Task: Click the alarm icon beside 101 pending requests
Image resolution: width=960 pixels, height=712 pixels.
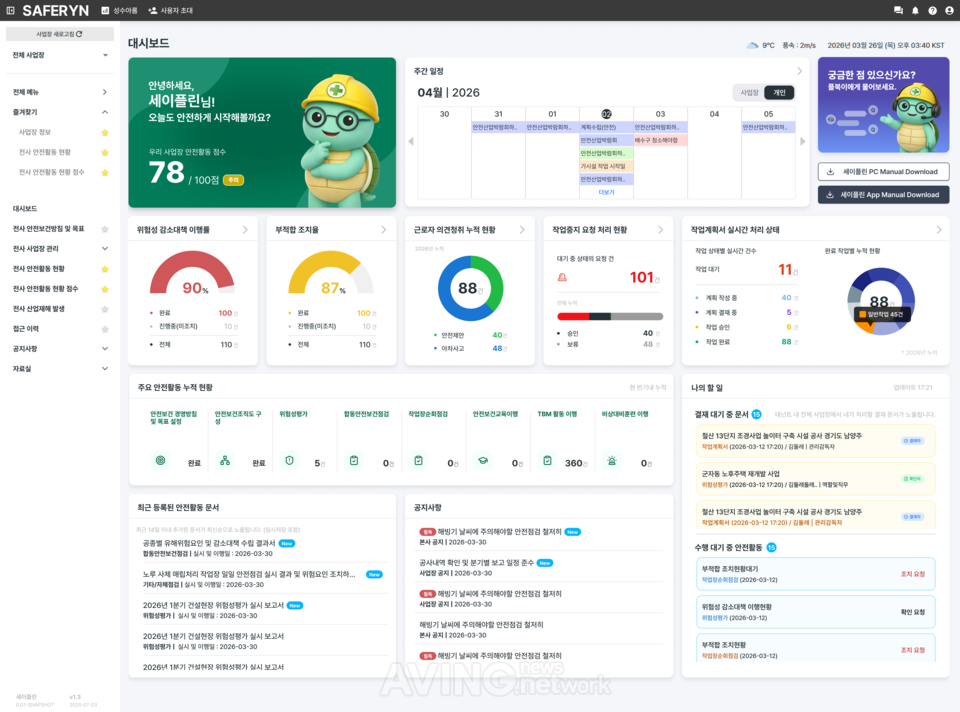Action: (x=562, y=277)
